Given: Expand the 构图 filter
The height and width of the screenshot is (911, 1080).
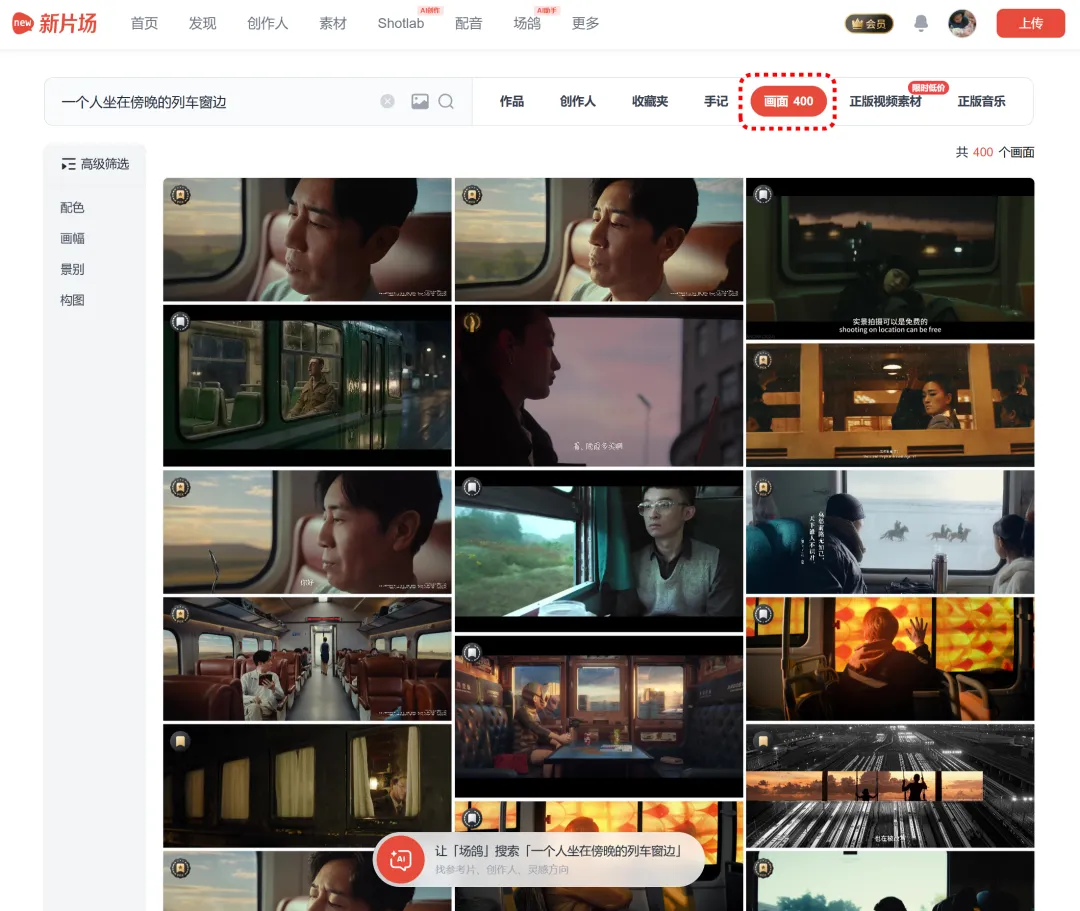Looking at the screenshot, I should 72,300.
